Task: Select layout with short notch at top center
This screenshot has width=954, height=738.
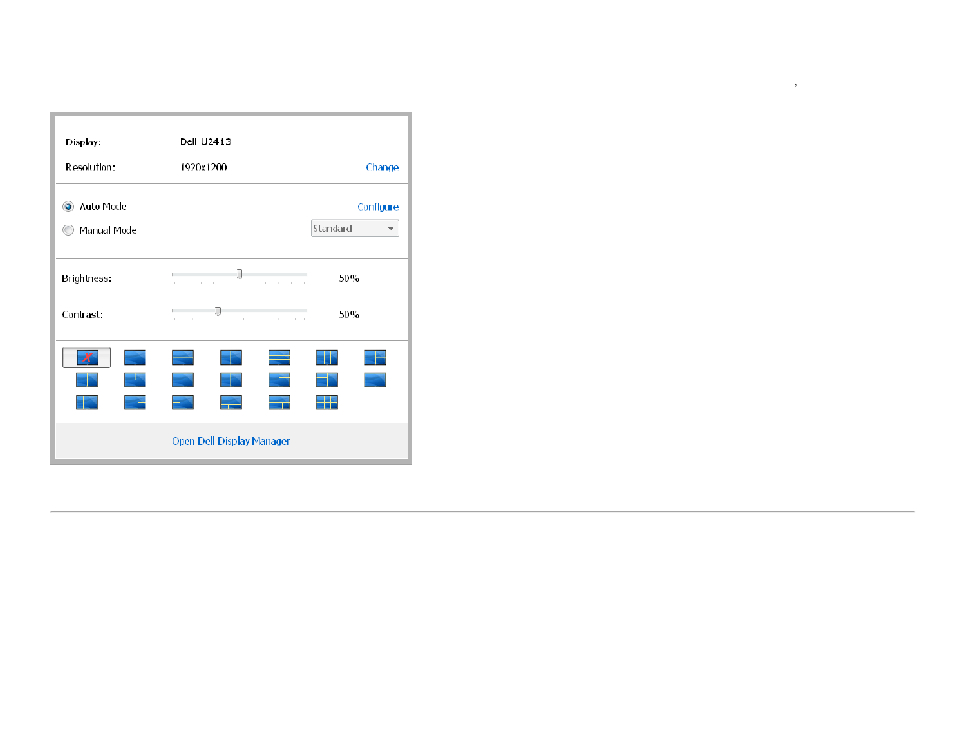Action: coord(135,380)
